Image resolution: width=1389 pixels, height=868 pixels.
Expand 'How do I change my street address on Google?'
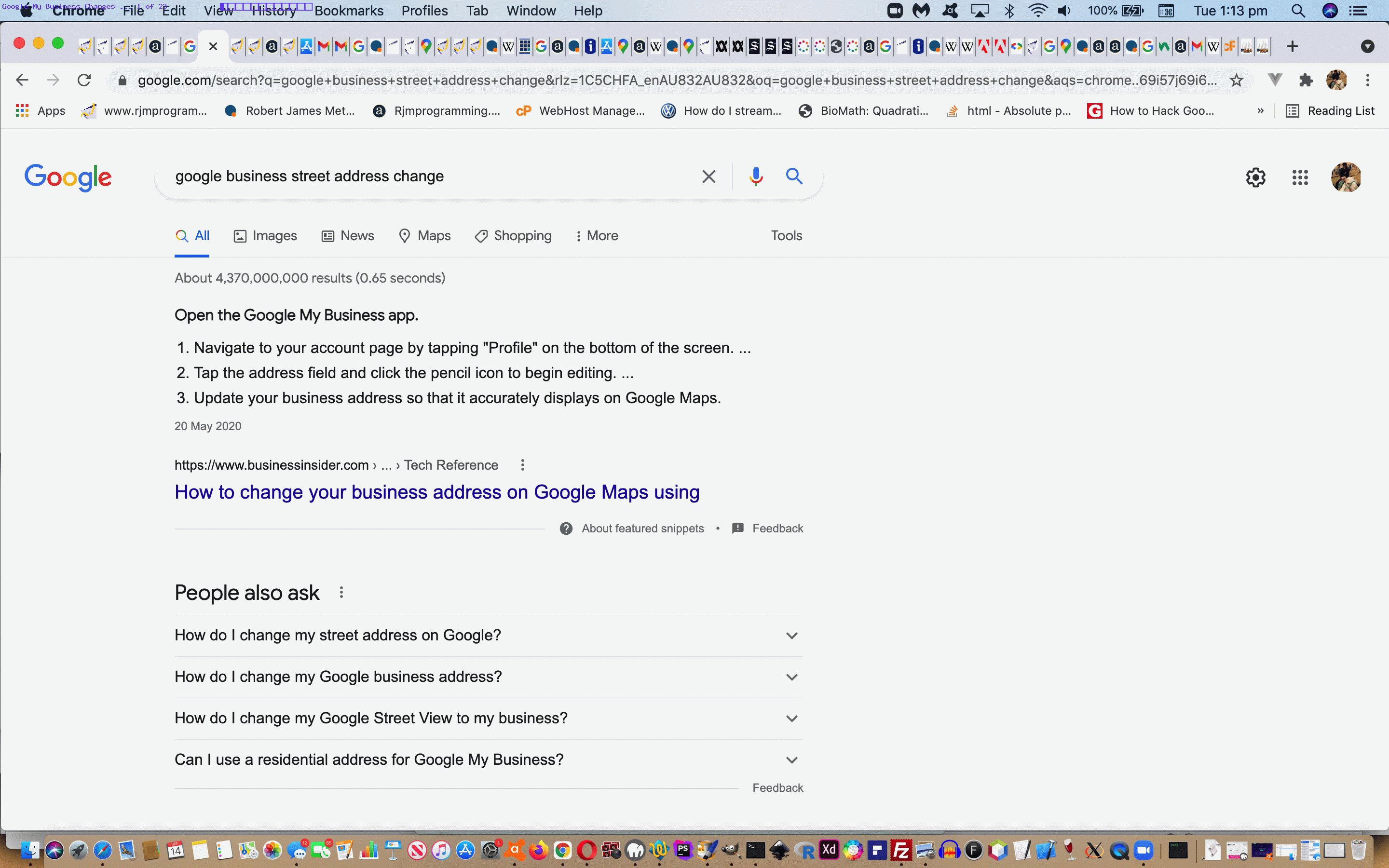click(x=489, y=636)
